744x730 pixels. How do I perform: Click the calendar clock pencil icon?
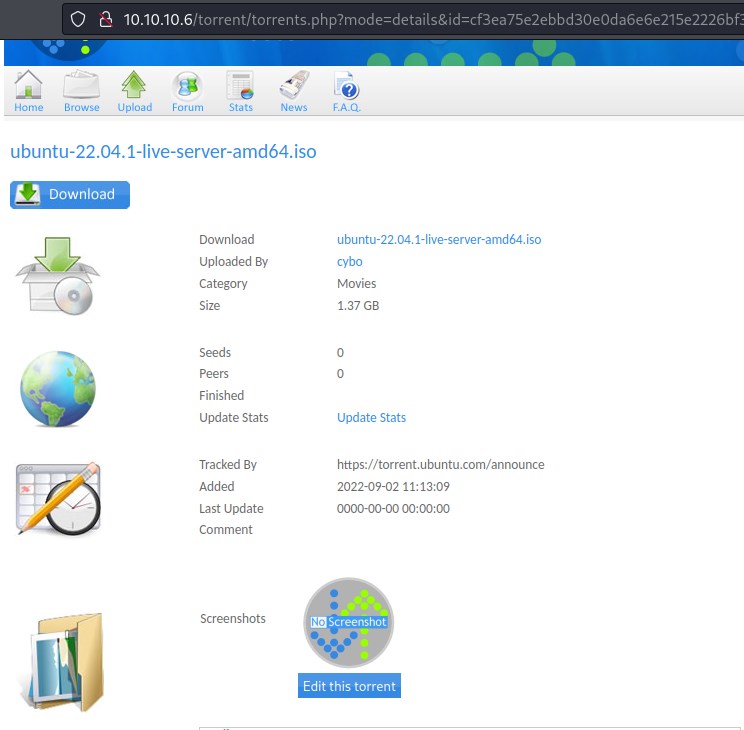(58, 497)
